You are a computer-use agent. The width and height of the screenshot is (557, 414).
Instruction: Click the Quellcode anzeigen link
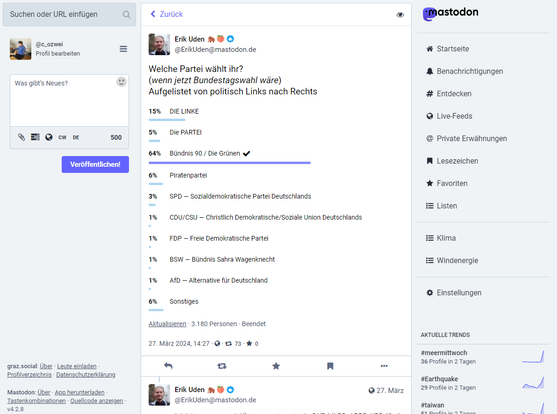(97, 401)
